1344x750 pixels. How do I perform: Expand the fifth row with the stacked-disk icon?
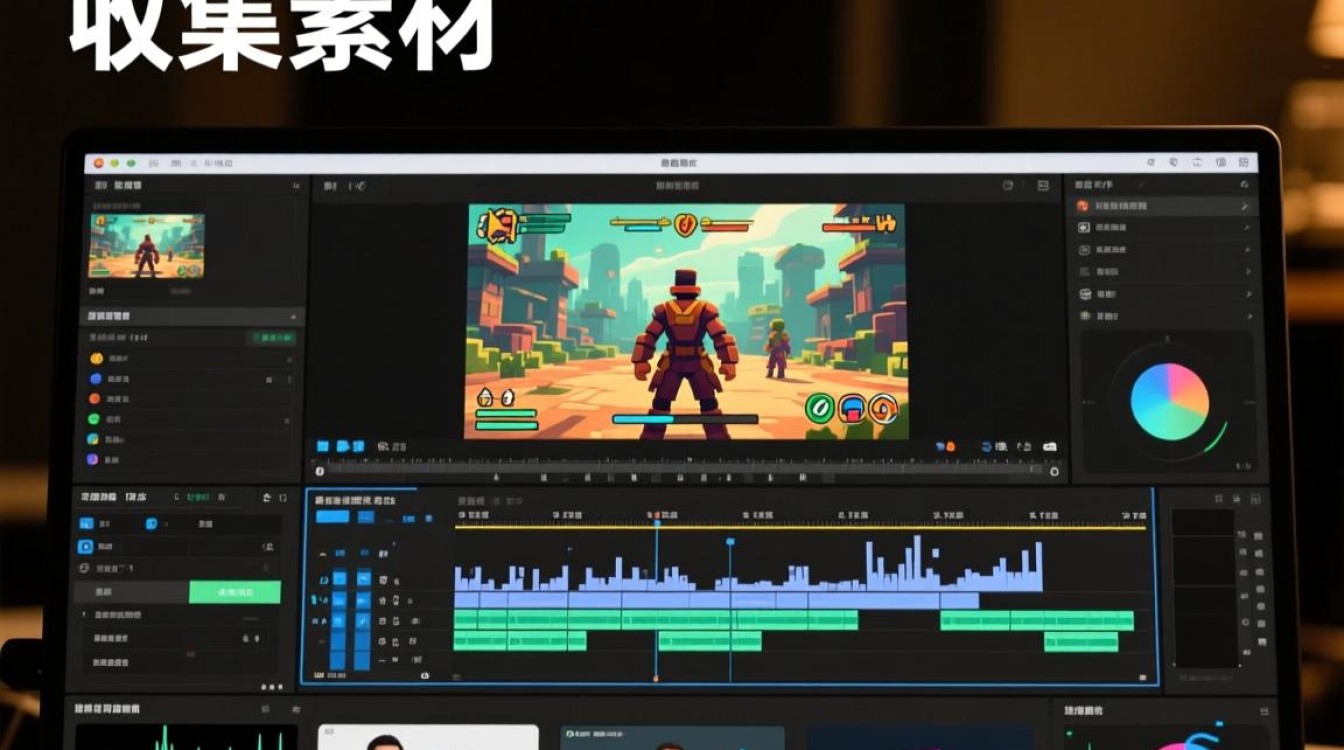point(1248,294)
